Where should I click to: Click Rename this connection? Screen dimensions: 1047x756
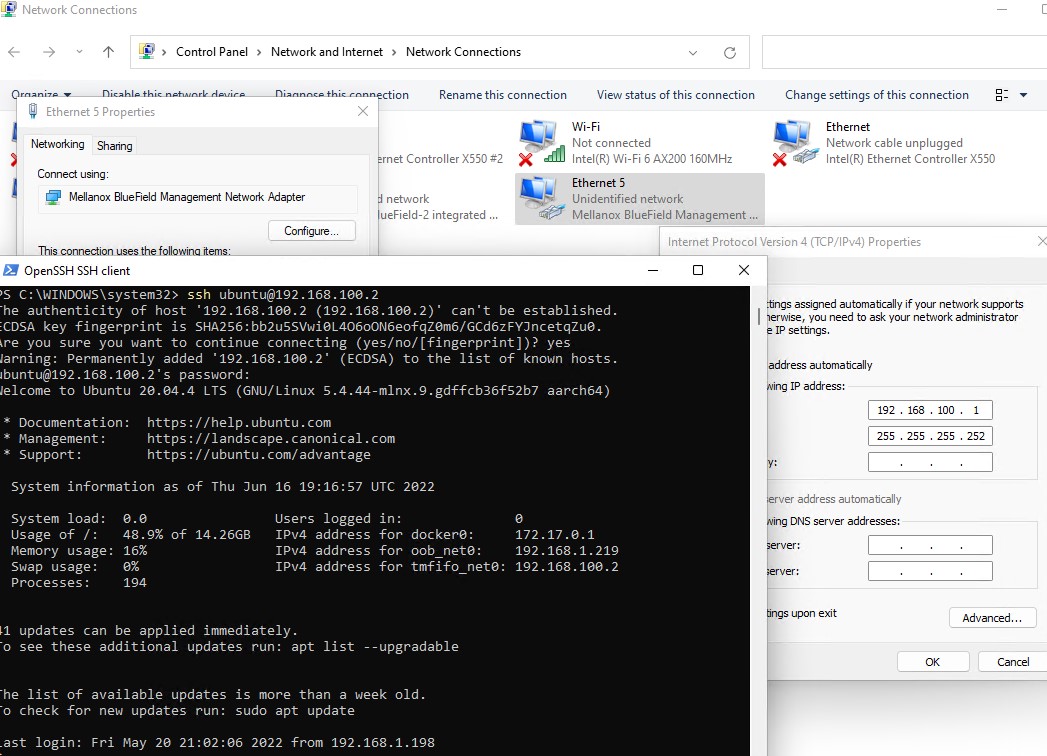click(502, 95)
